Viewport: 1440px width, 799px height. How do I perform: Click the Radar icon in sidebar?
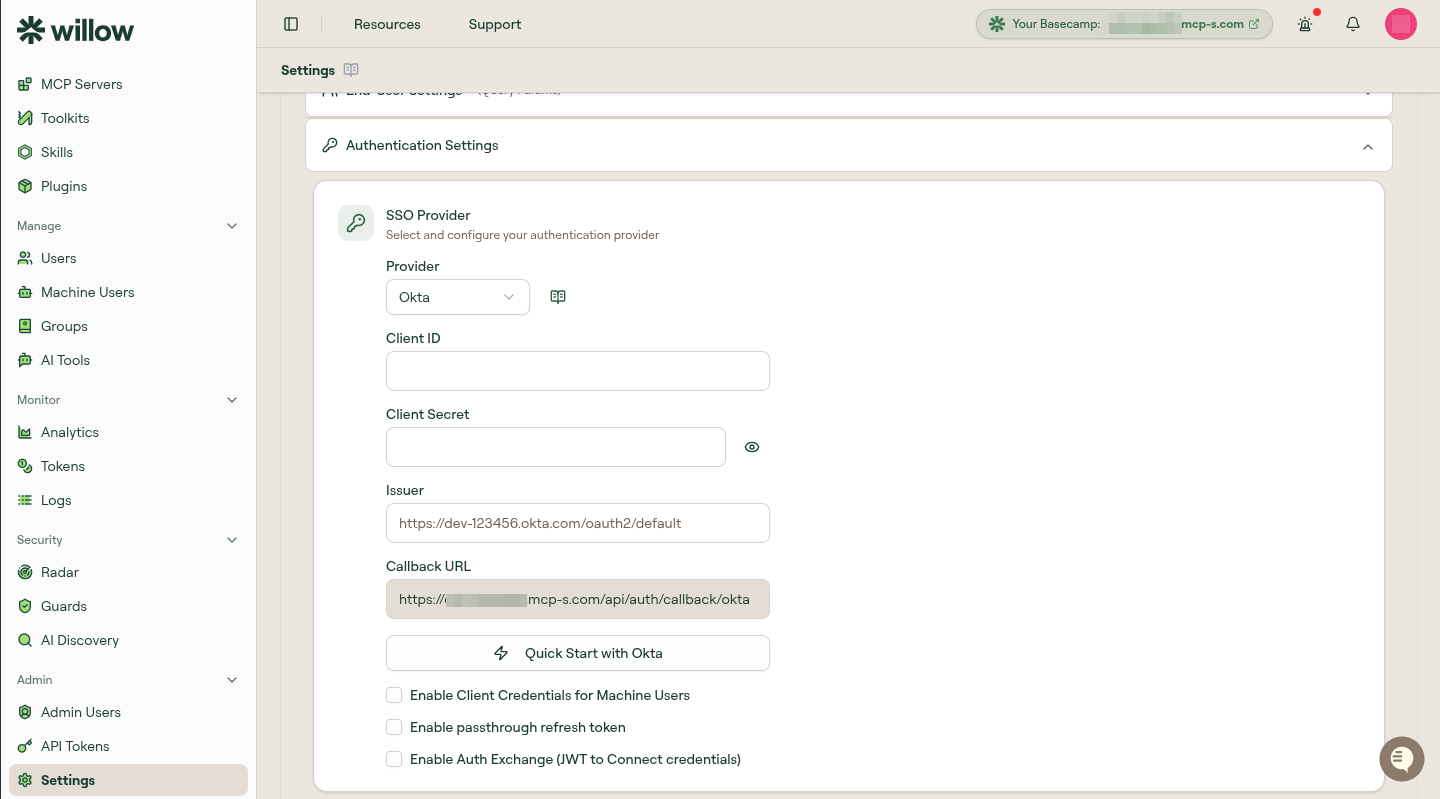[x=25, y=572]
